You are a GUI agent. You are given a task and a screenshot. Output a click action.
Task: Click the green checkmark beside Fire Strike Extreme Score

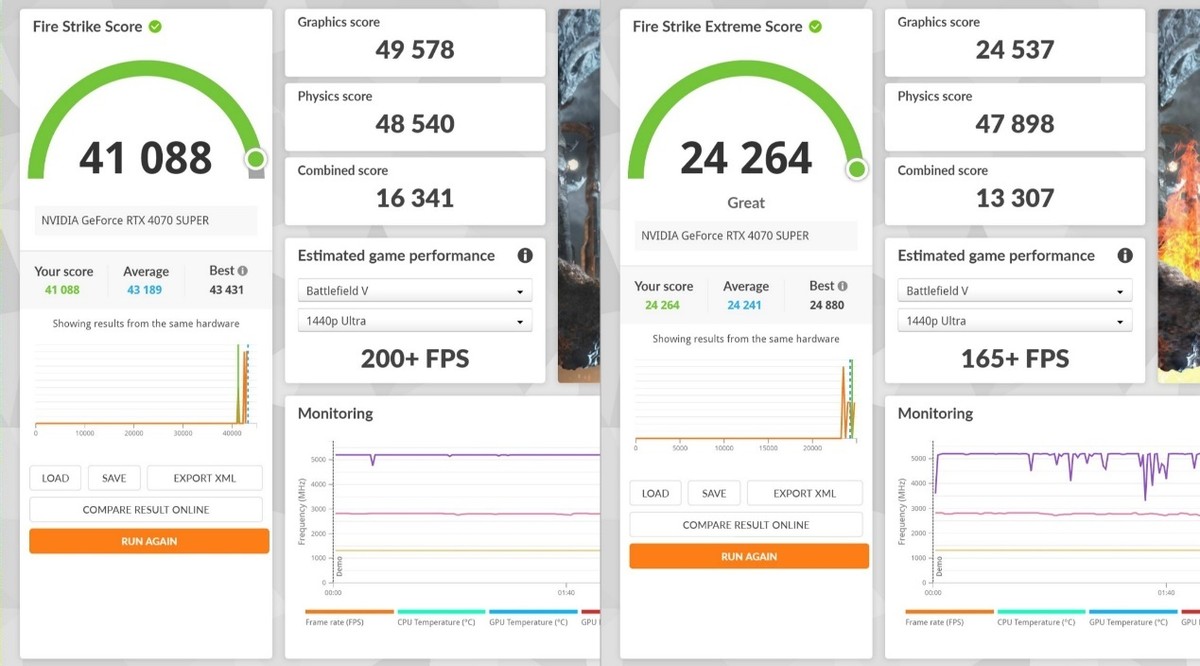(815, 26)
